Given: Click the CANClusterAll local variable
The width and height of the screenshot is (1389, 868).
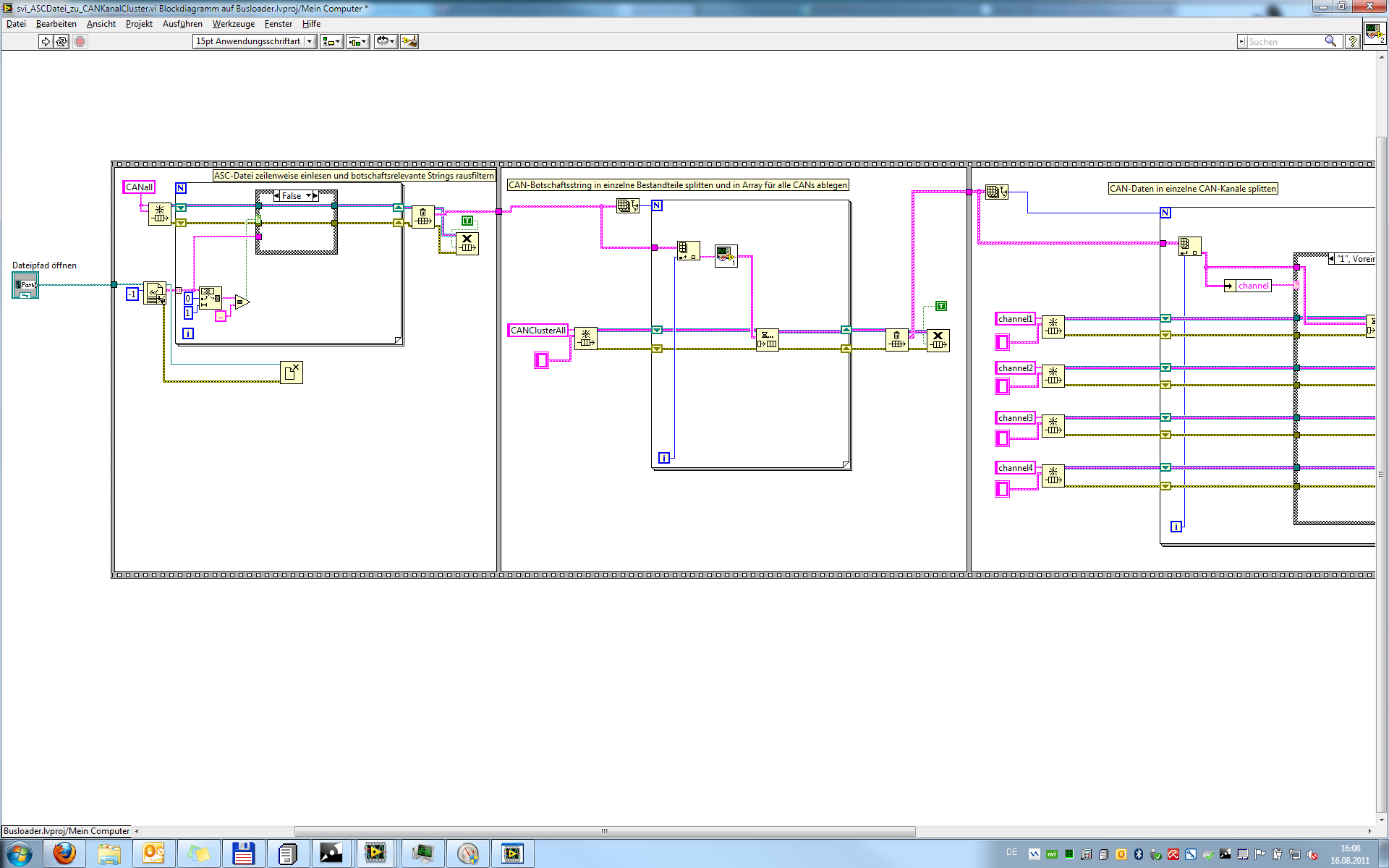Looking at the screenshot, I should coord(538,331).
